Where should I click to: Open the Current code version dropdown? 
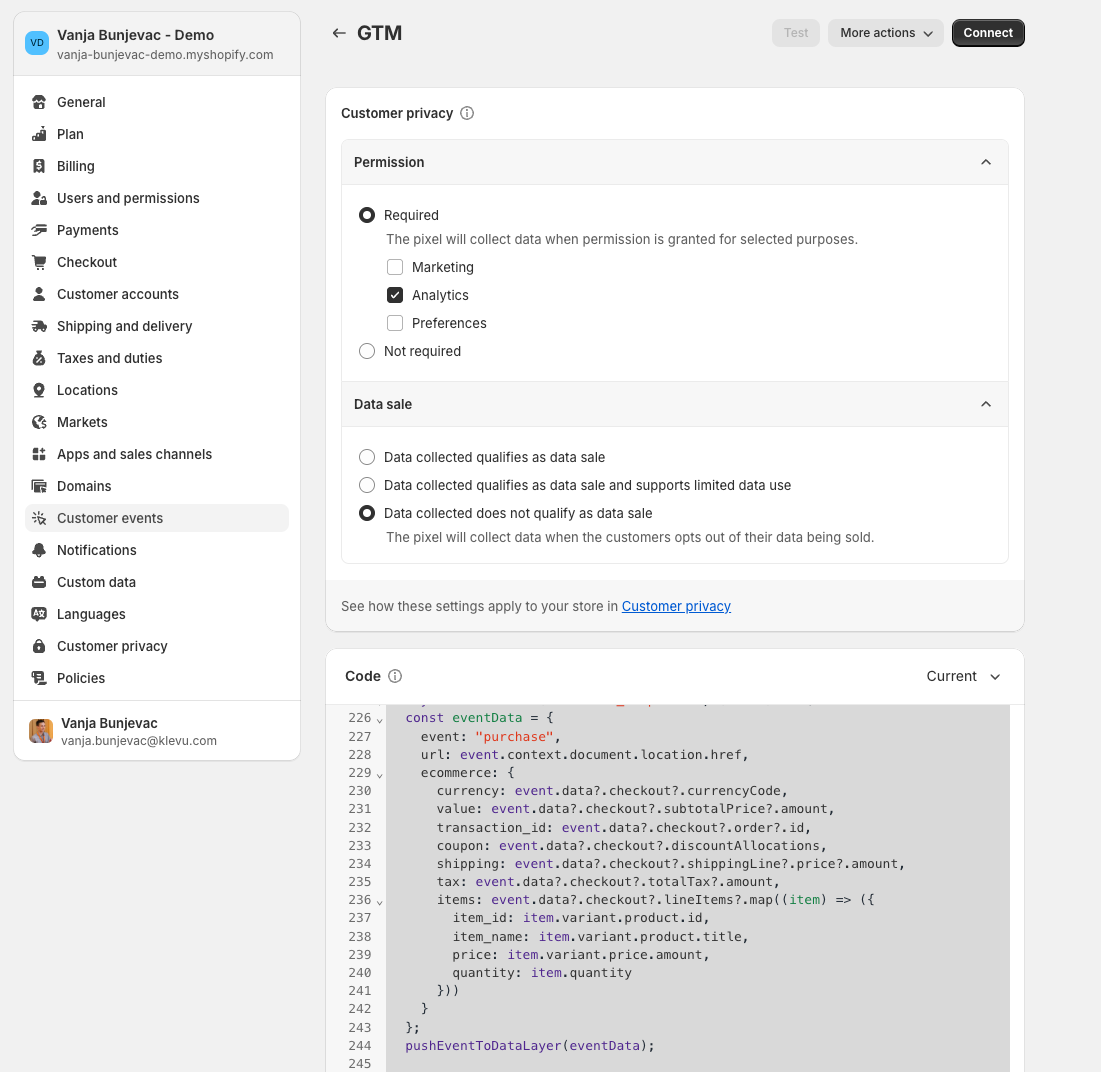click(963, 676)
